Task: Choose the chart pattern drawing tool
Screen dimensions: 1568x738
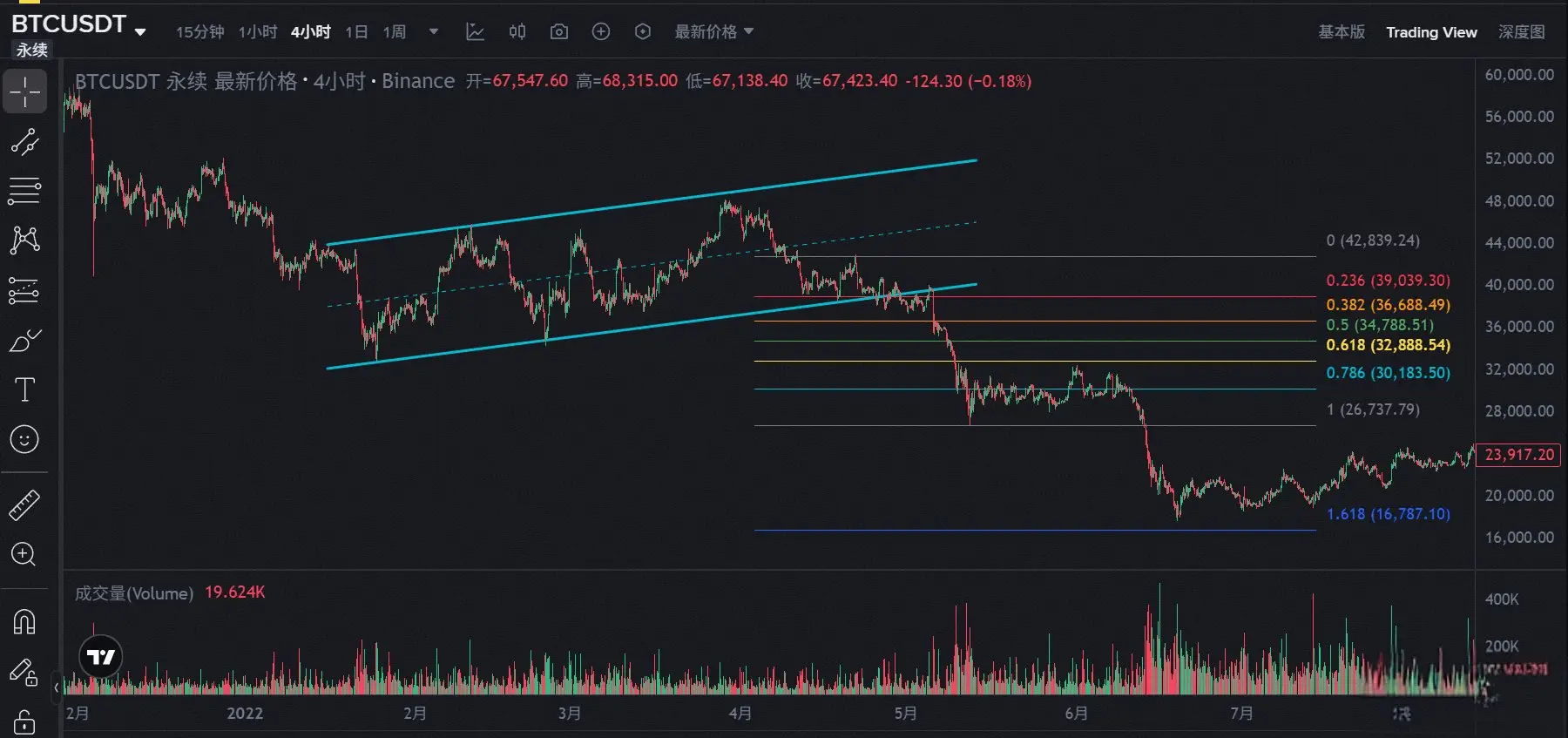Action: coord(24,240)
